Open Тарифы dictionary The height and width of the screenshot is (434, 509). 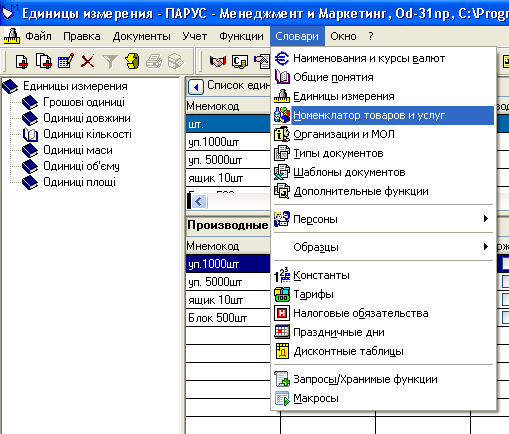(383, 294)
